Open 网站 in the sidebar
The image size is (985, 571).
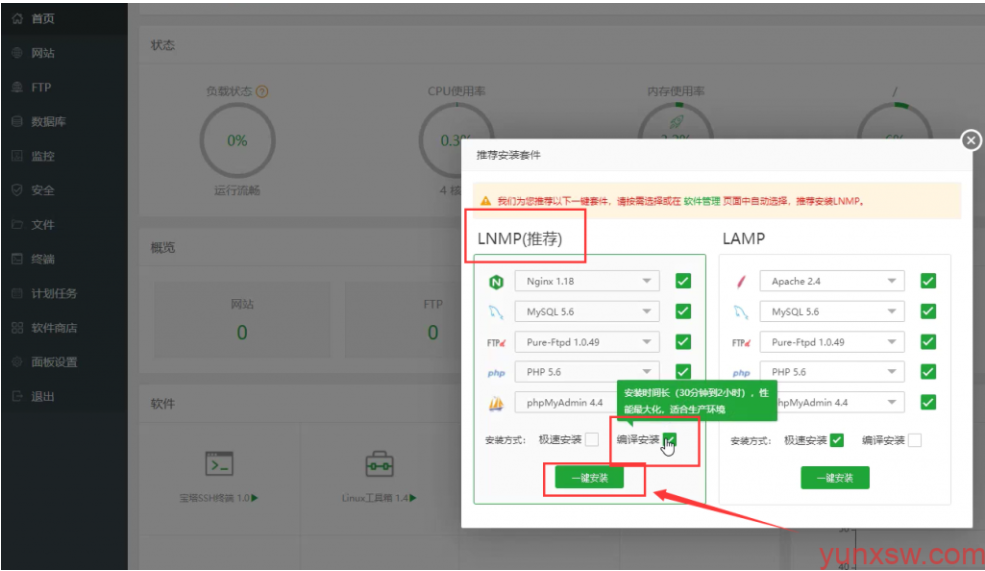coord(64,53)
